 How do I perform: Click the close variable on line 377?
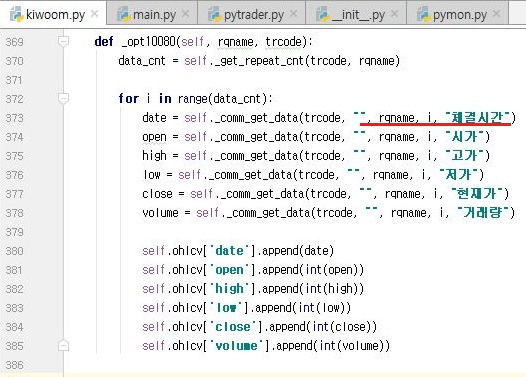[157, 194]
